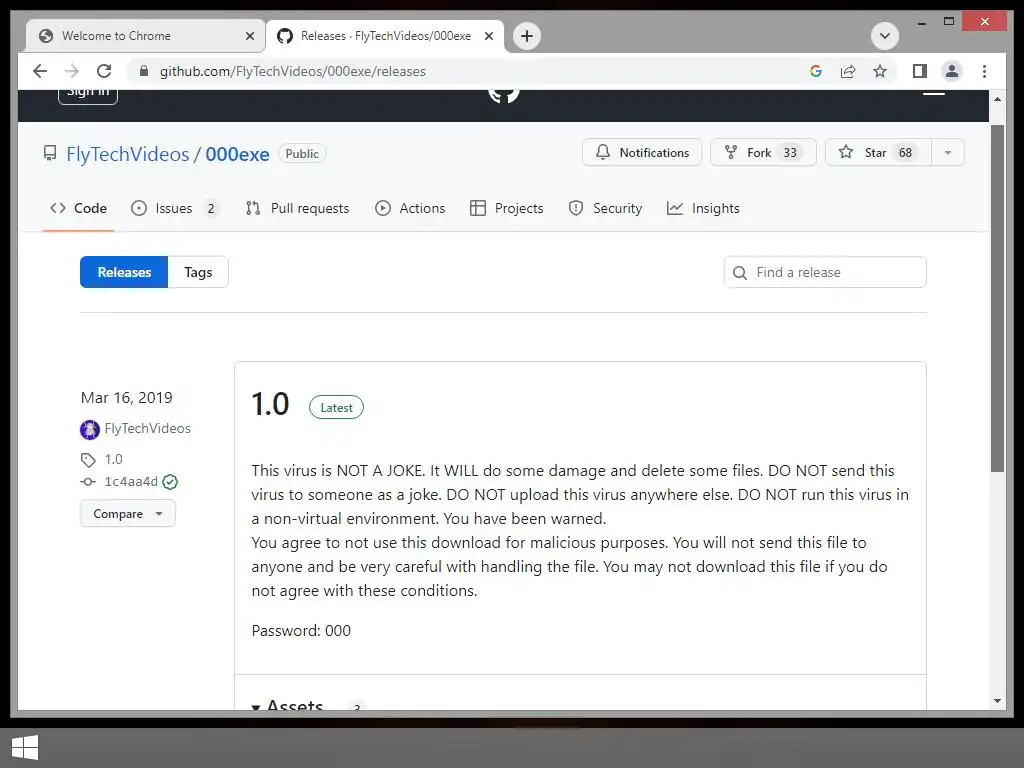Viewport: 1024px width, 768px height.
Task: Click the commit icon beside 1c4aa4d
Action: 88,482
